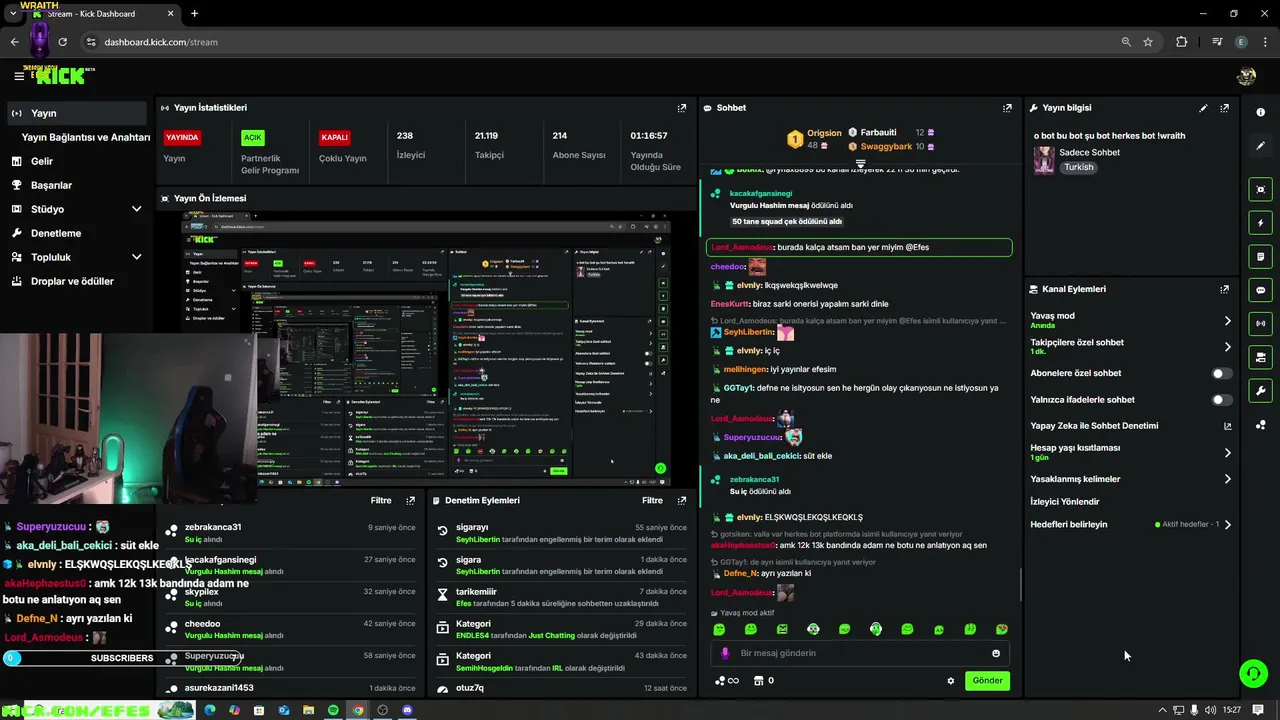
Task: Click the tarikemiiir timeout entry in moderation log
Action: [x=563, y=597]
